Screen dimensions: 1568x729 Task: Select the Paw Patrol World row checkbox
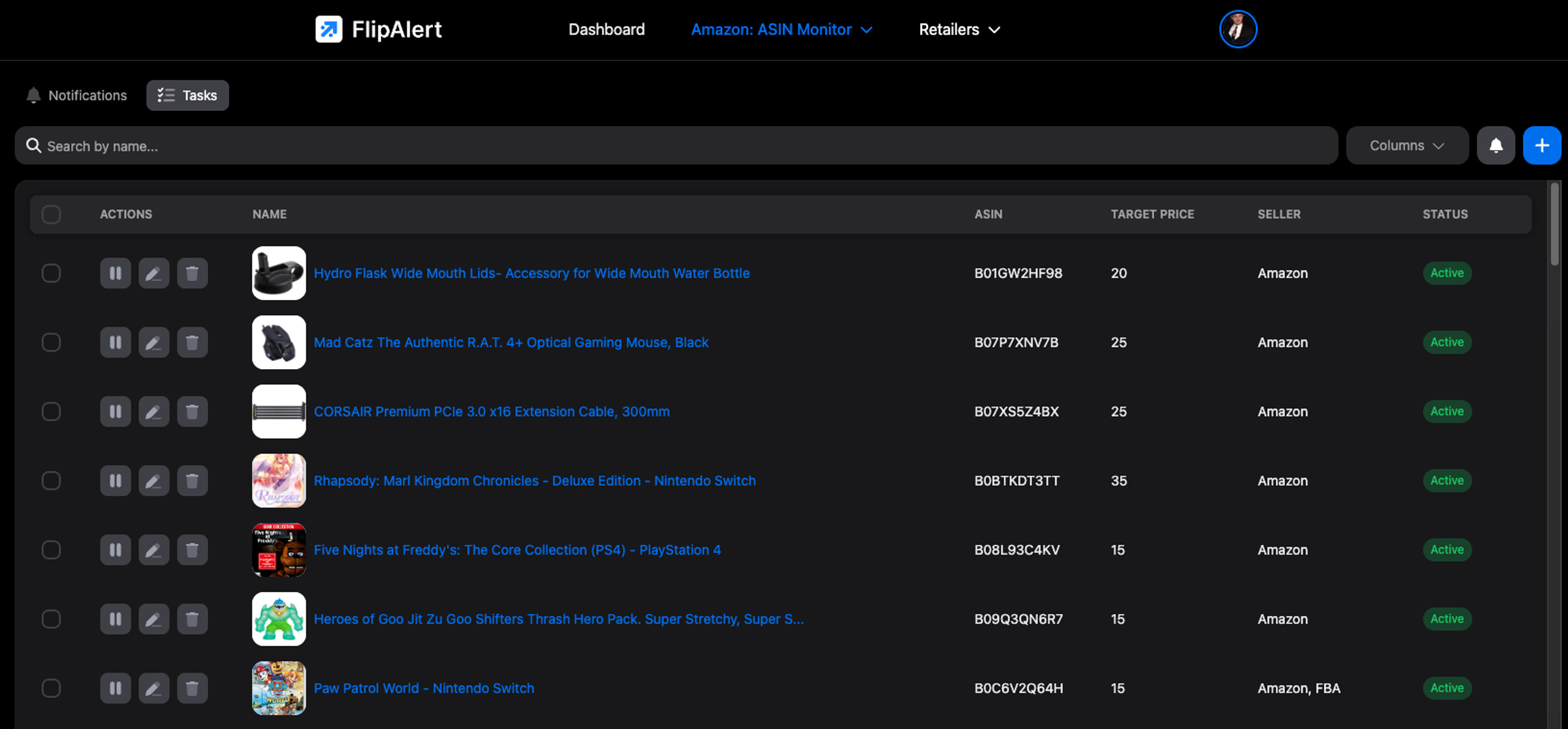pos(51,688)
